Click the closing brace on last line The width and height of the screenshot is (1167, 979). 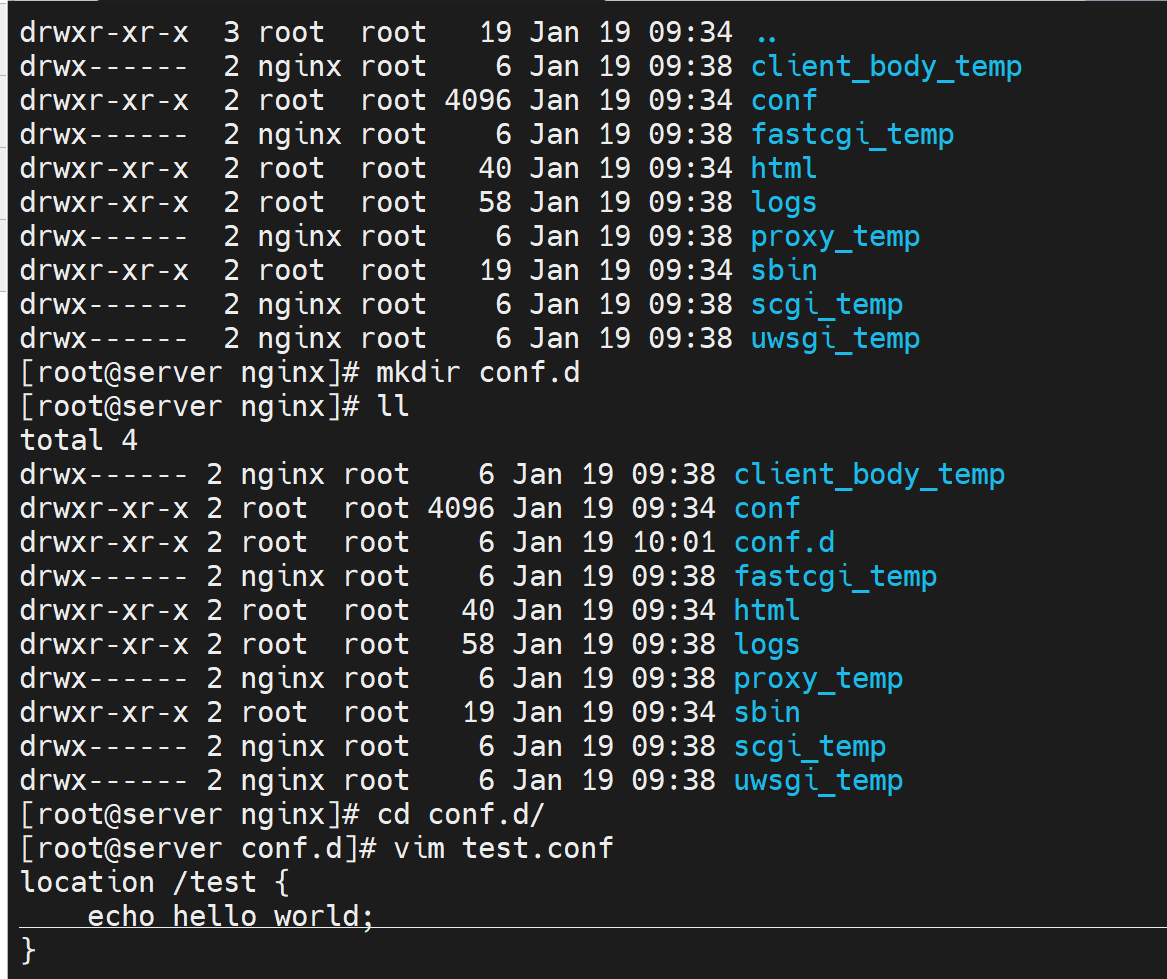coord(28,950)
